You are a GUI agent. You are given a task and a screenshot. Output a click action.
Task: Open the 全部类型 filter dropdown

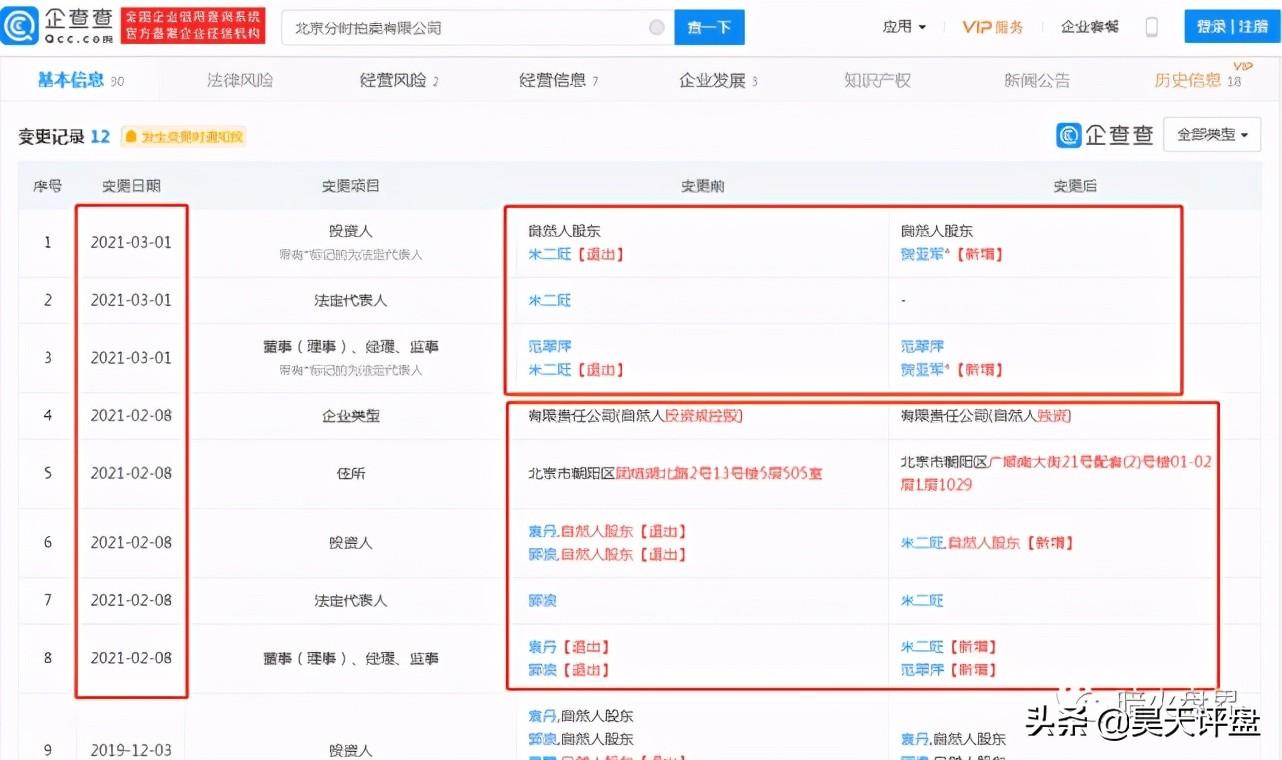1212,135
